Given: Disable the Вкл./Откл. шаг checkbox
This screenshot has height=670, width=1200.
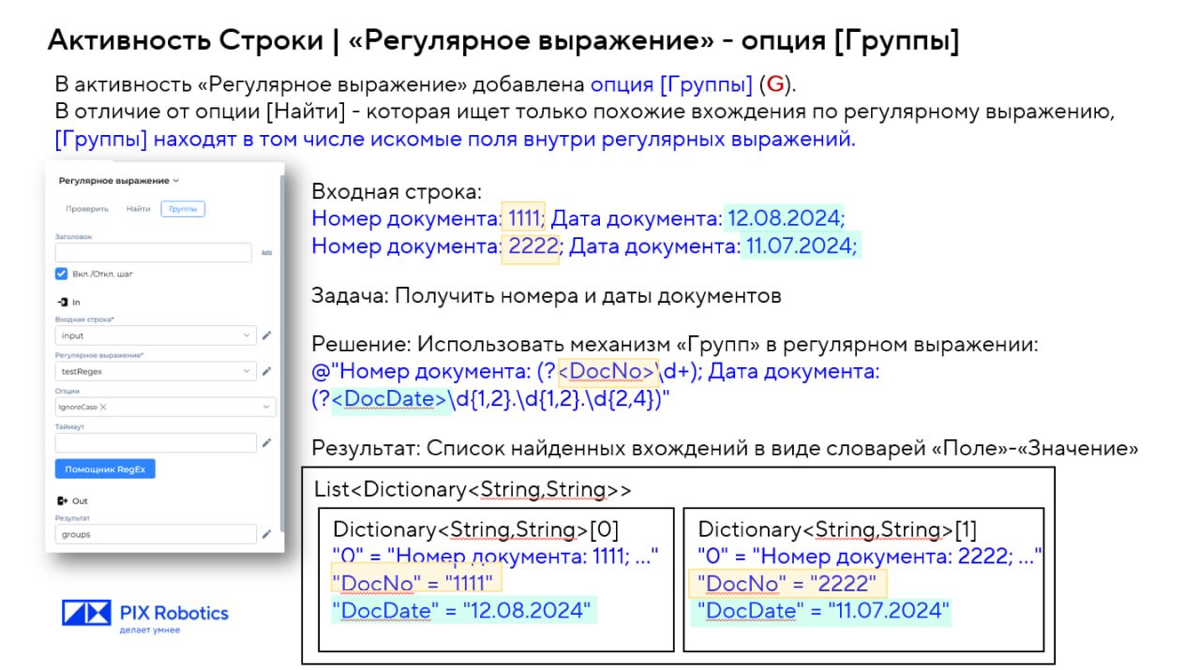Looking at the screenshot, I should coord(60,272).
